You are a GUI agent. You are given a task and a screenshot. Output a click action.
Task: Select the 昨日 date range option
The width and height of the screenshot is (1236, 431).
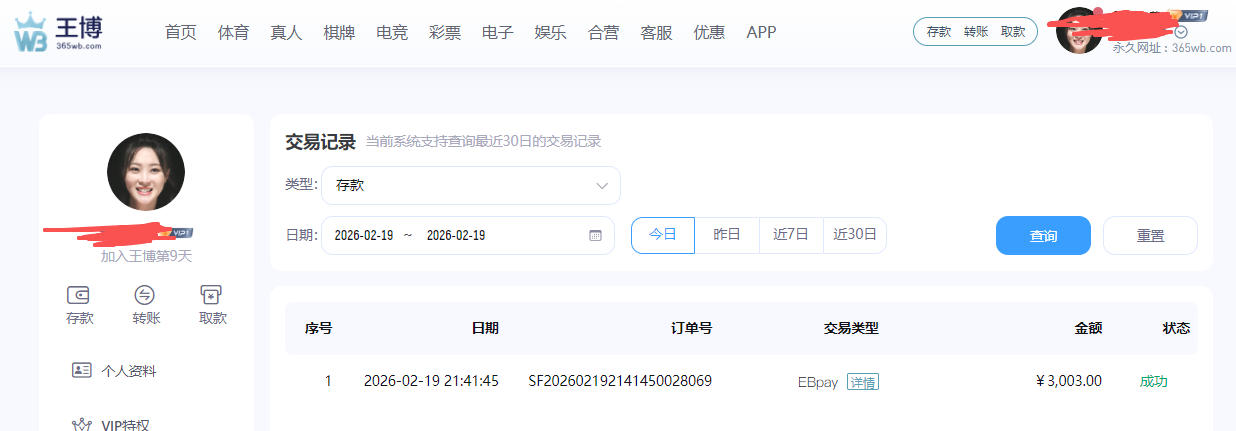tap(727, 235)
